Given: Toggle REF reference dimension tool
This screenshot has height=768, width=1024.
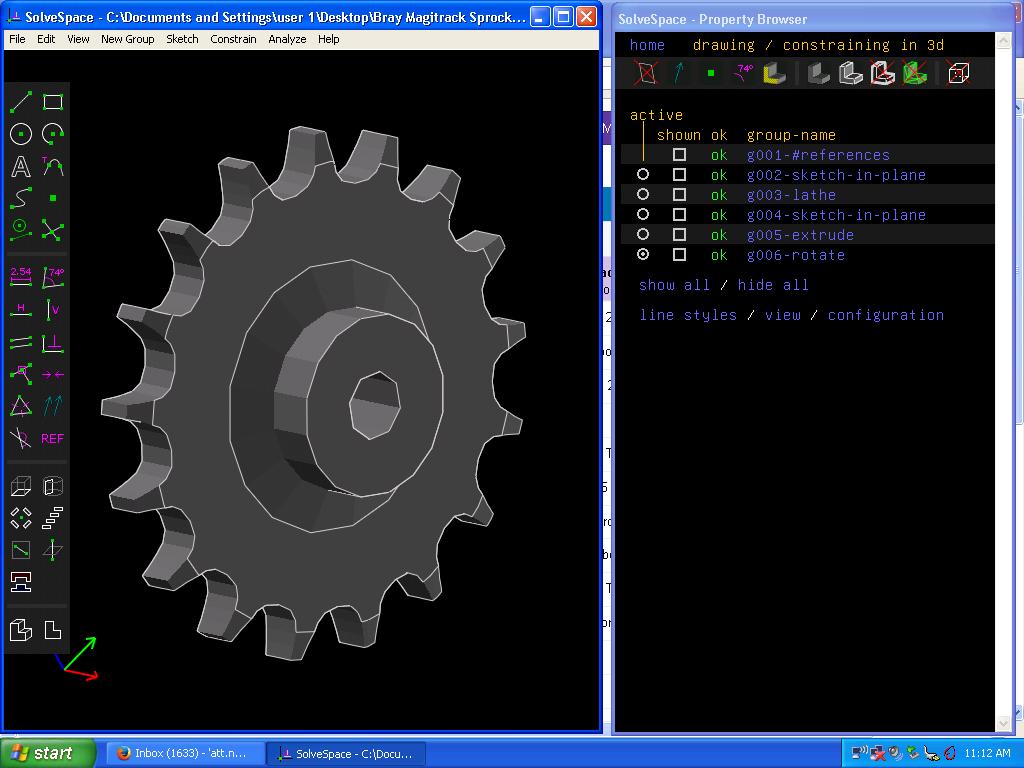Looking at the screenshot, I should coord(53,438).
